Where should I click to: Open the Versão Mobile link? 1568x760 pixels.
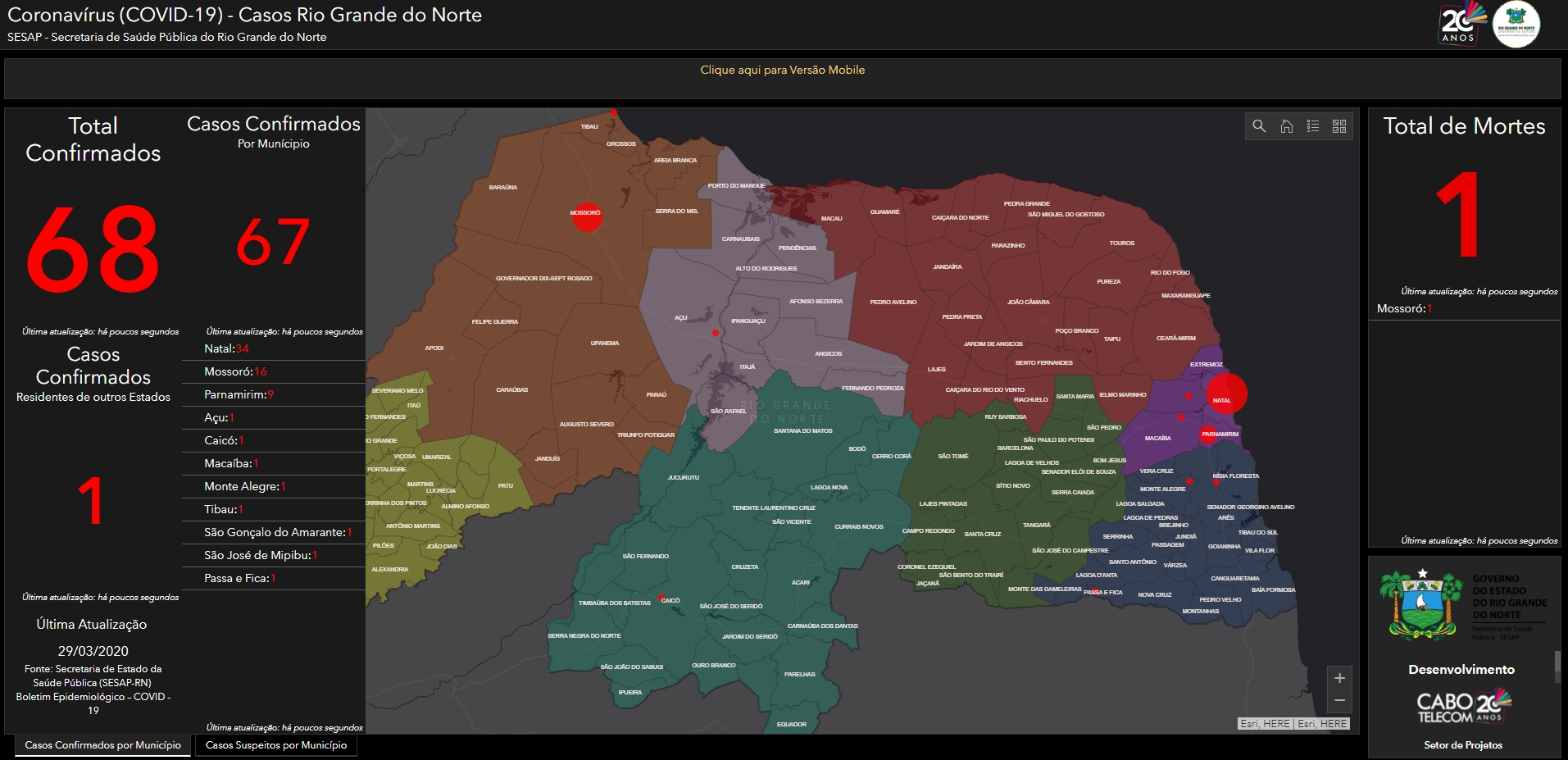[783, 70]
